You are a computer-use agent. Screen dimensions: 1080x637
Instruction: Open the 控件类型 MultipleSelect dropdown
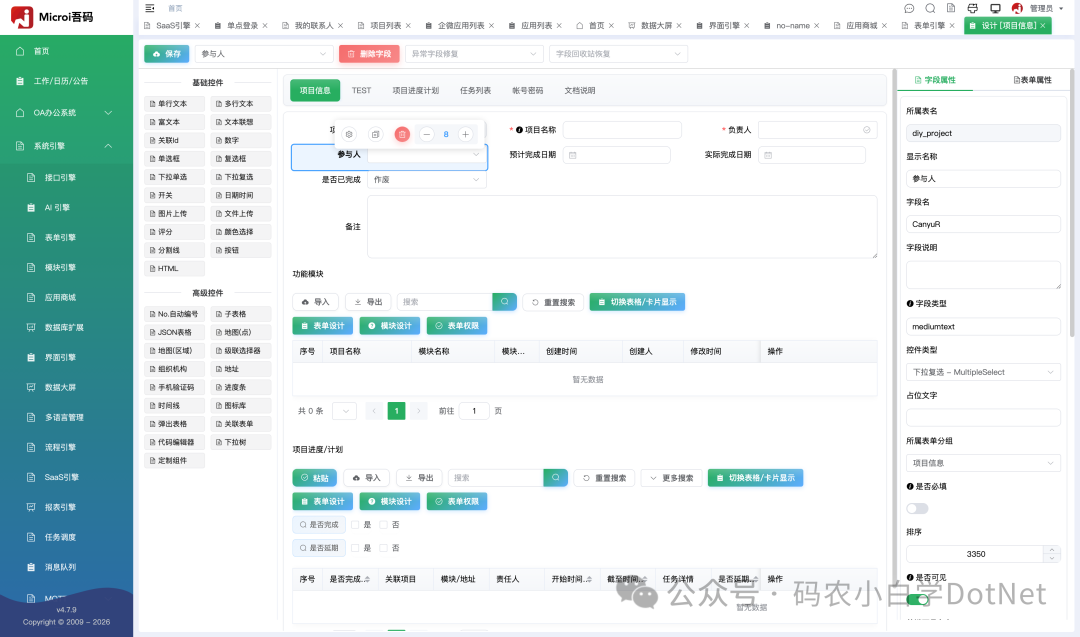pos(983,371)
